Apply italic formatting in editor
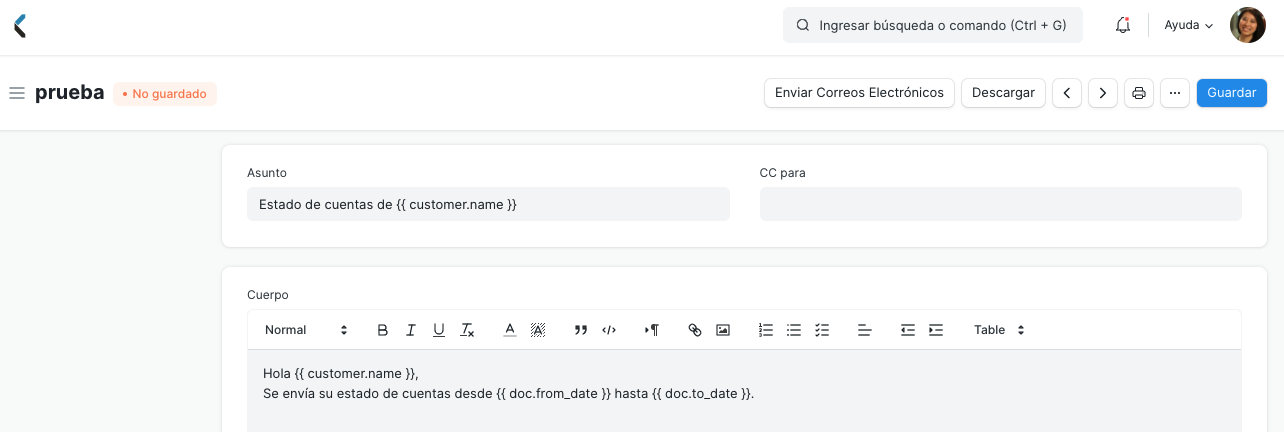 tap(410, 330)
